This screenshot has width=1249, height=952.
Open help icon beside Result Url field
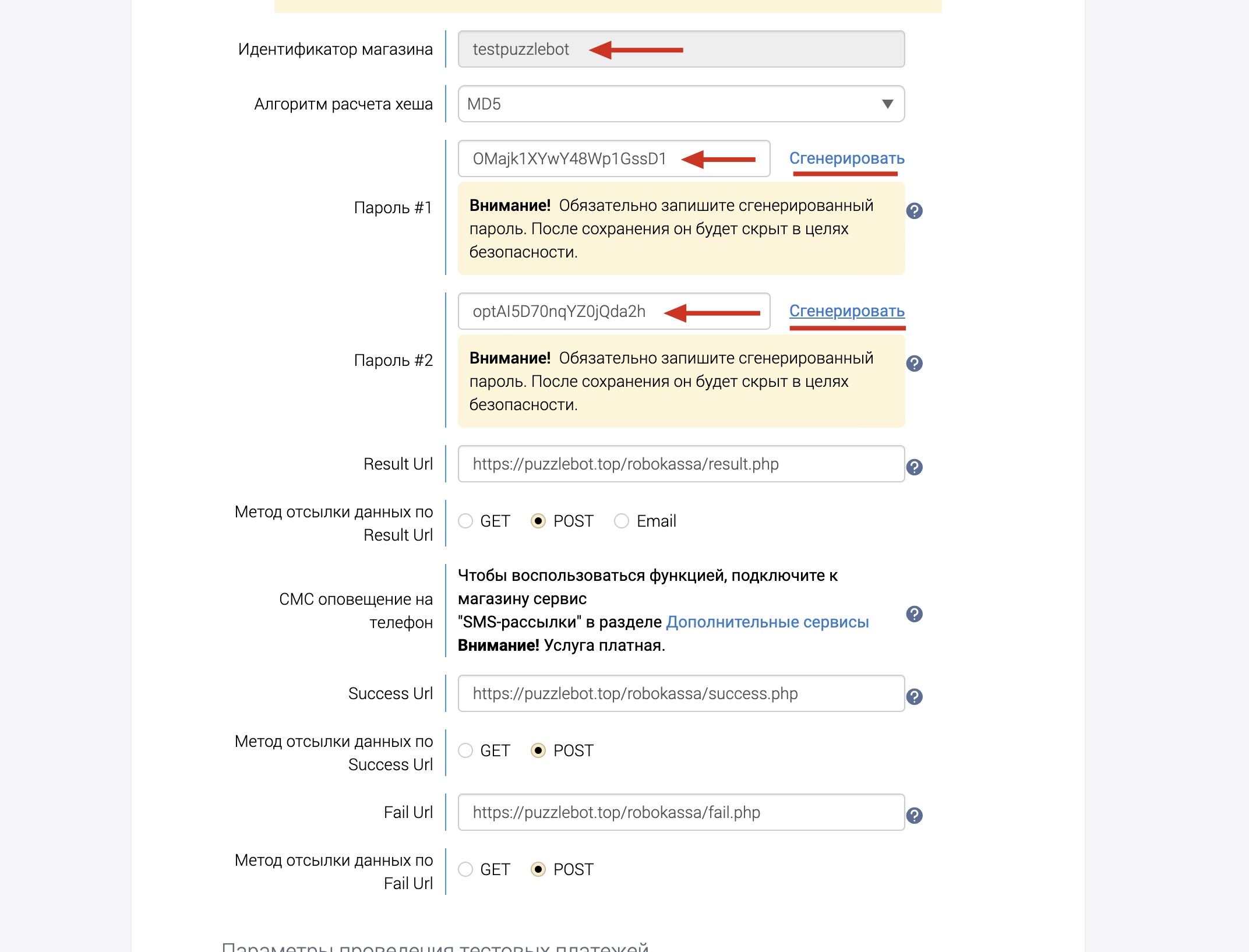click(914, 467)
